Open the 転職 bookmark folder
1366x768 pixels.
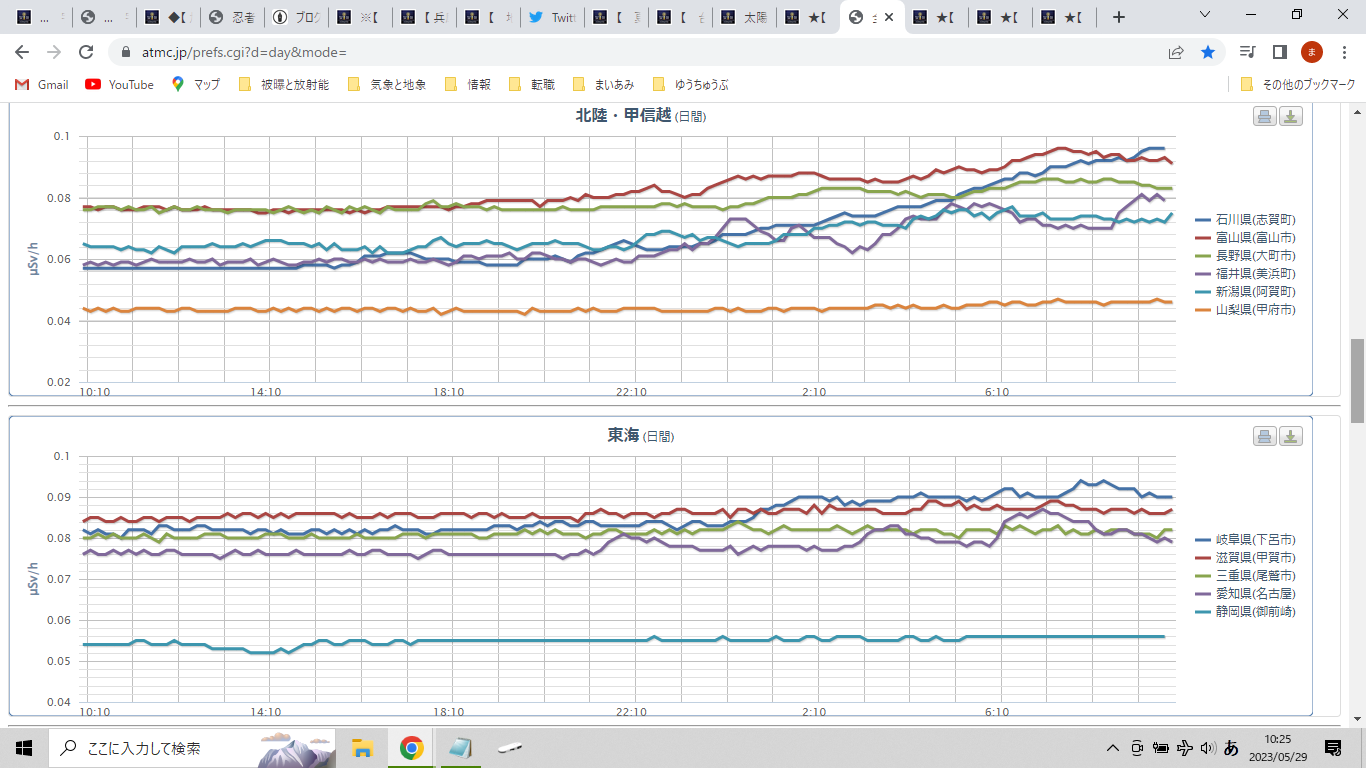tap(531, 85)
